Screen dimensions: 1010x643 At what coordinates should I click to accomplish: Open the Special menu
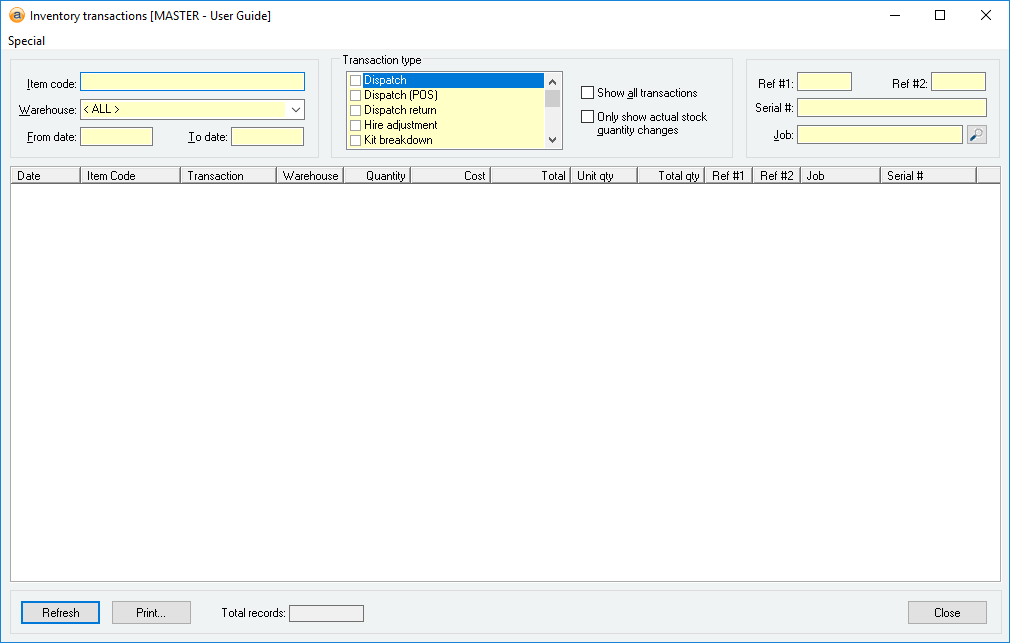click(27, 41)
